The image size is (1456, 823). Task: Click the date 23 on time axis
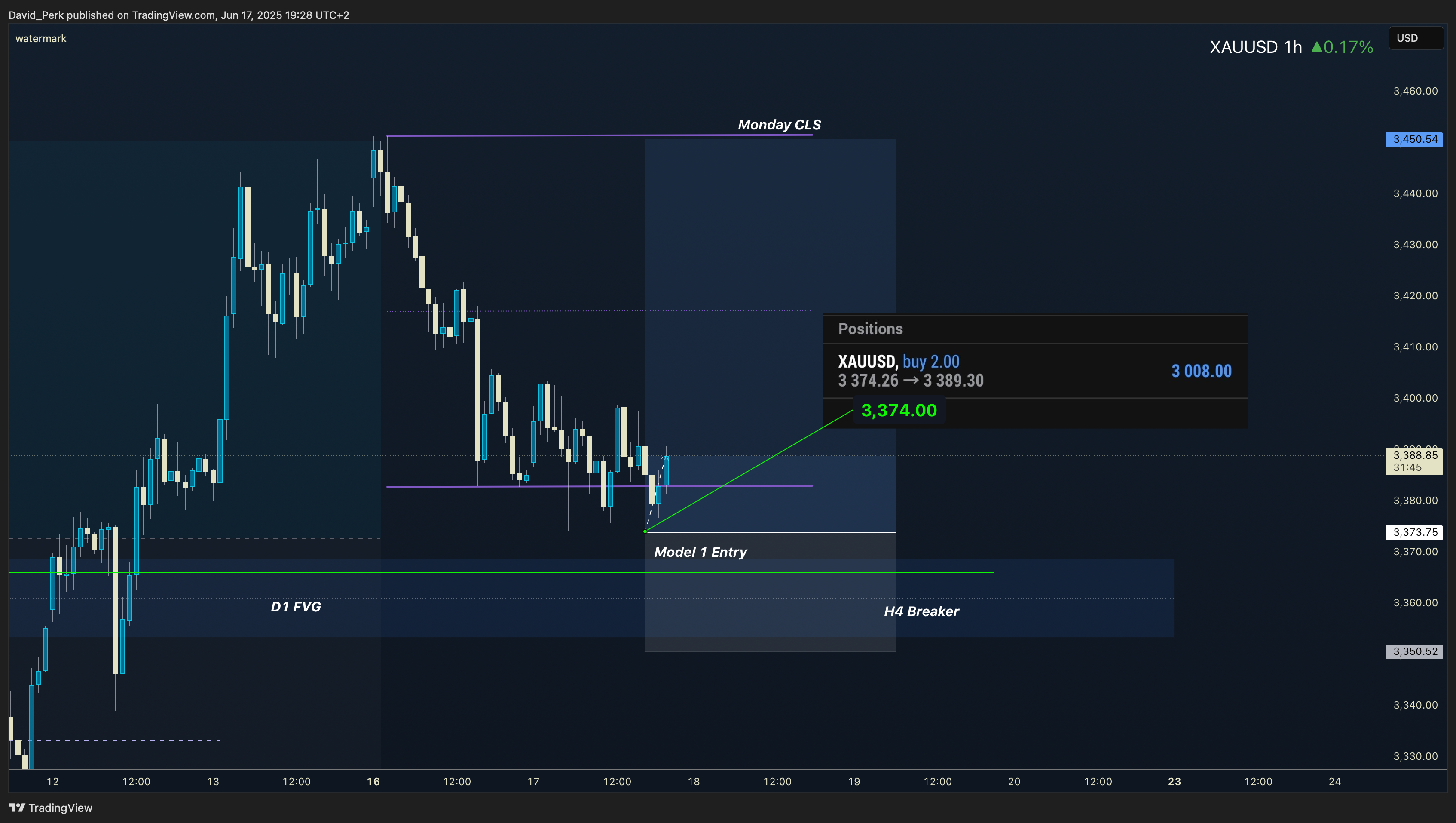(x=1175, y=782)
